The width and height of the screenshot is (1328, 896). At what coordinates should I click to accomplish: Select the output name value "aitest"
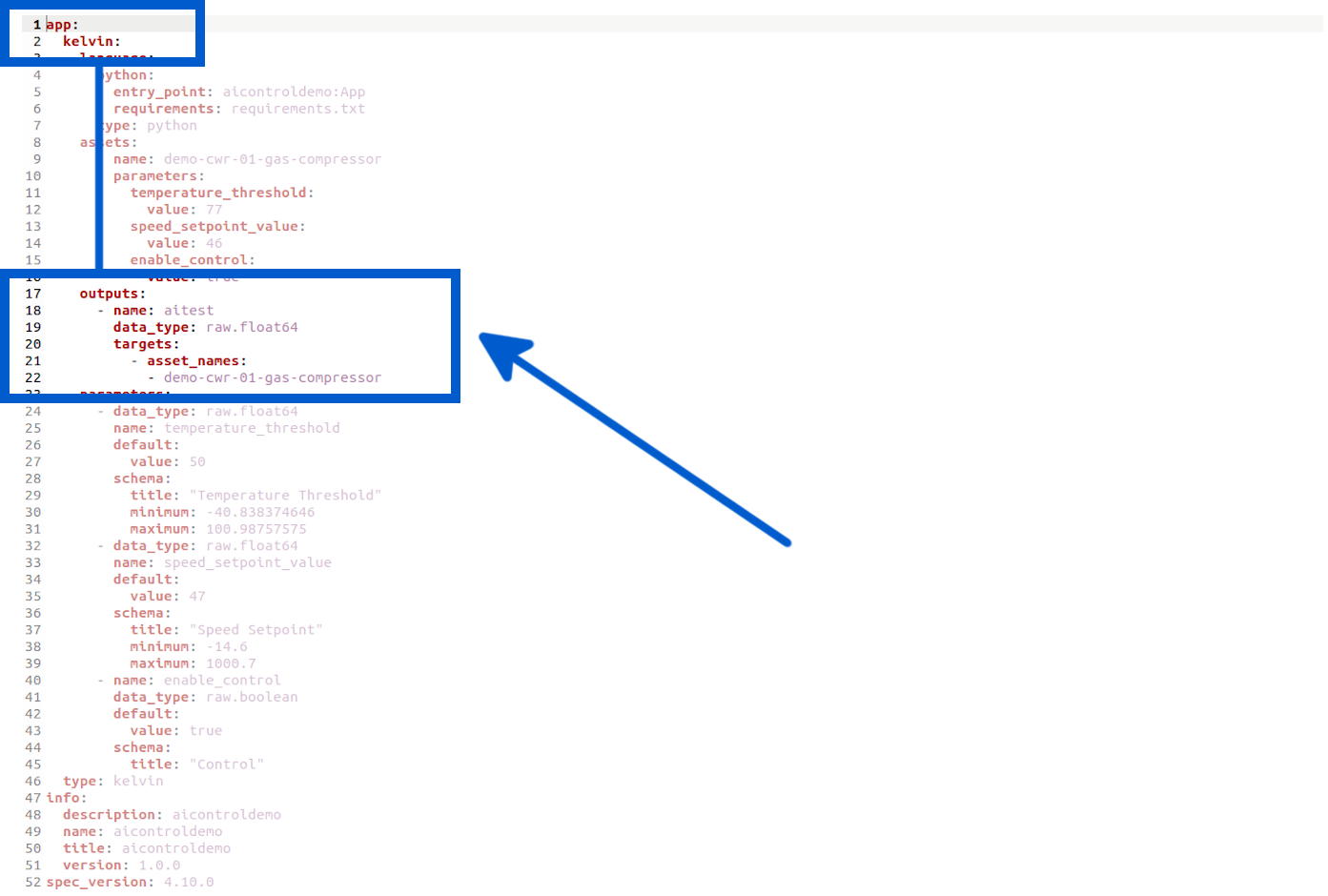tap(189, 310)
